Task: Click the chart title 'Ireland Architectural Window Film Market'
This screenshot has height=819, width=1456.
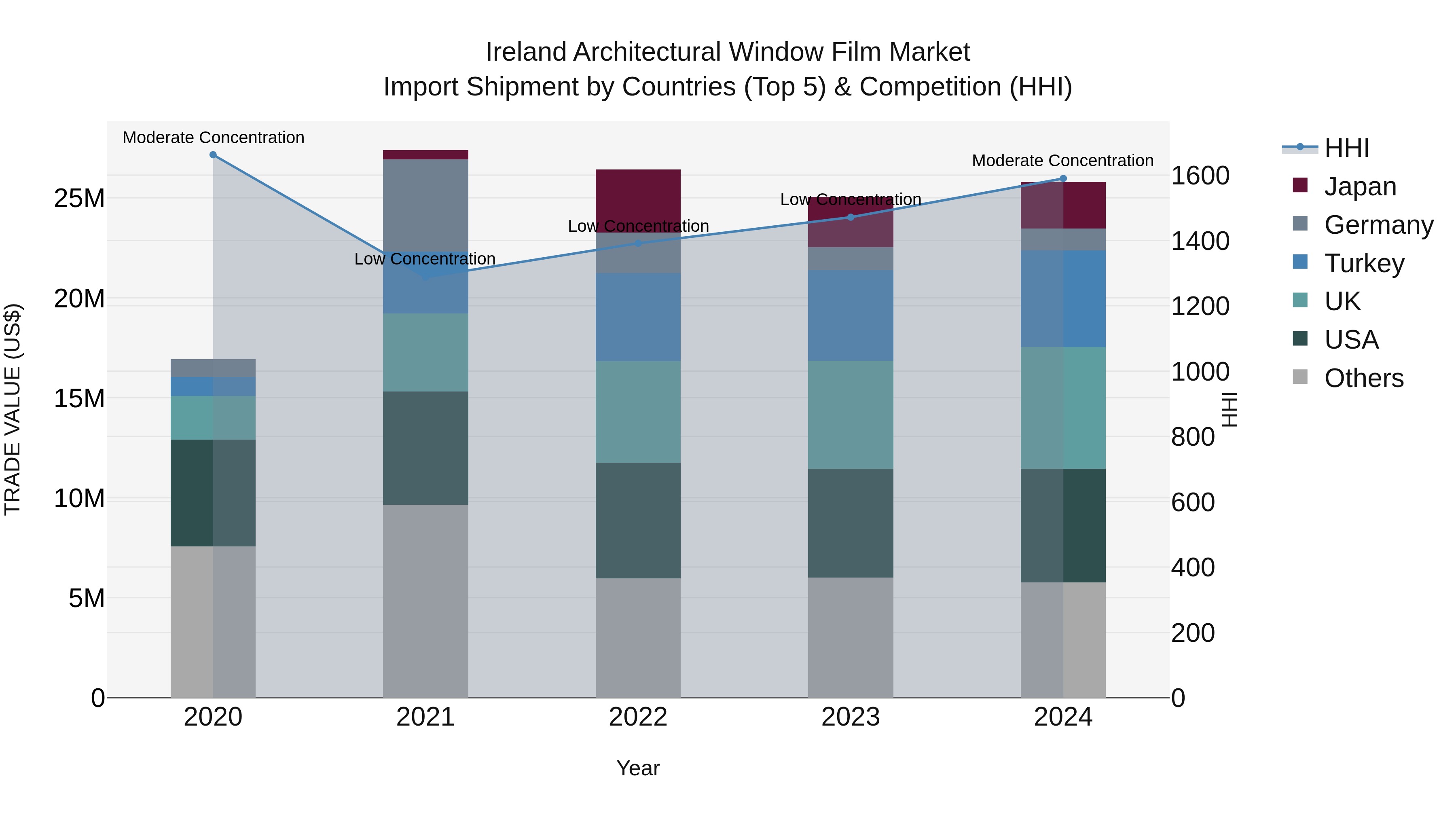Action: point(728,52)
